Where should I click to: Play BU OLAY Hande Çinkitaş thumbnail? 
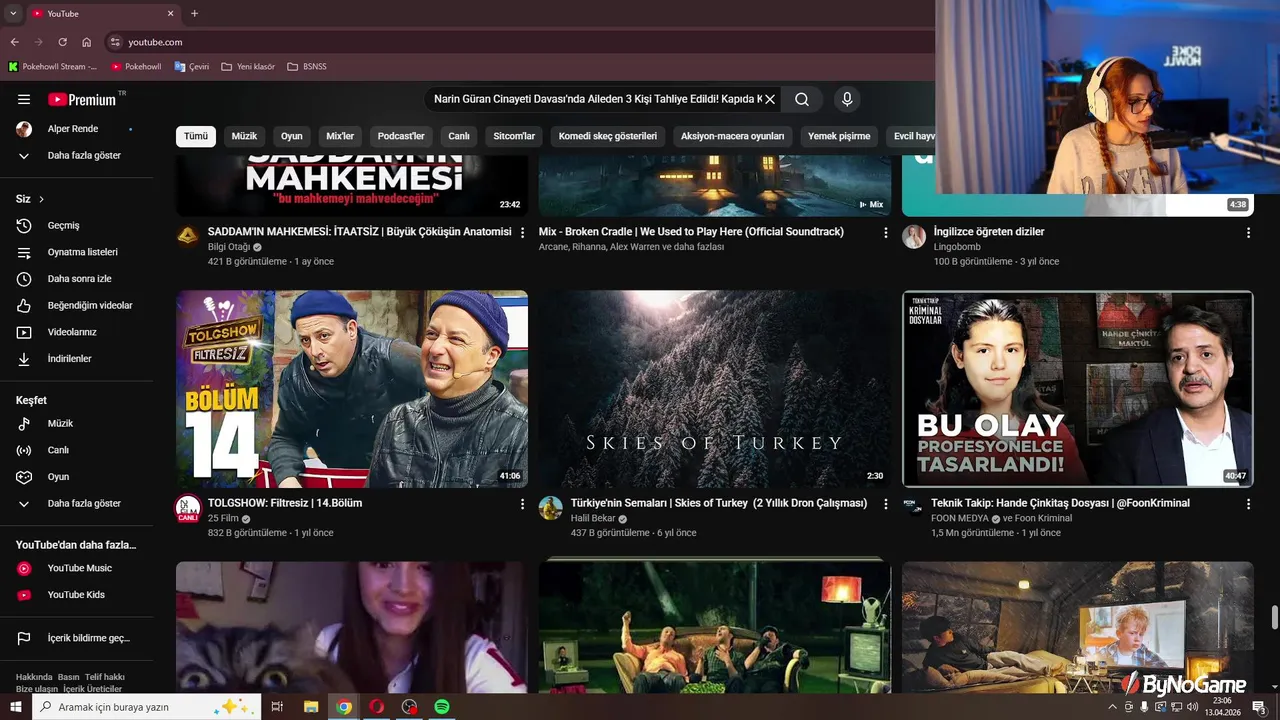1078,389
